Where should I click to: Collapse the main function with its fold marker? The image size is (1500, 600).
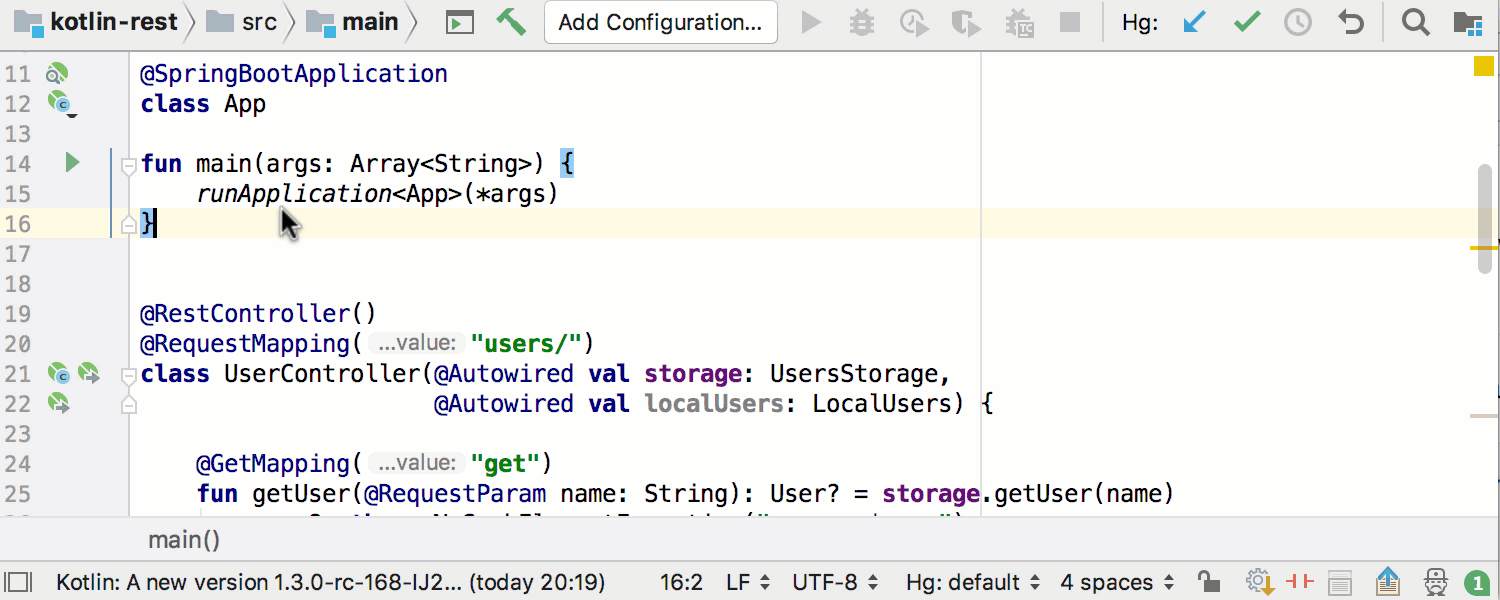click(127, 165)
